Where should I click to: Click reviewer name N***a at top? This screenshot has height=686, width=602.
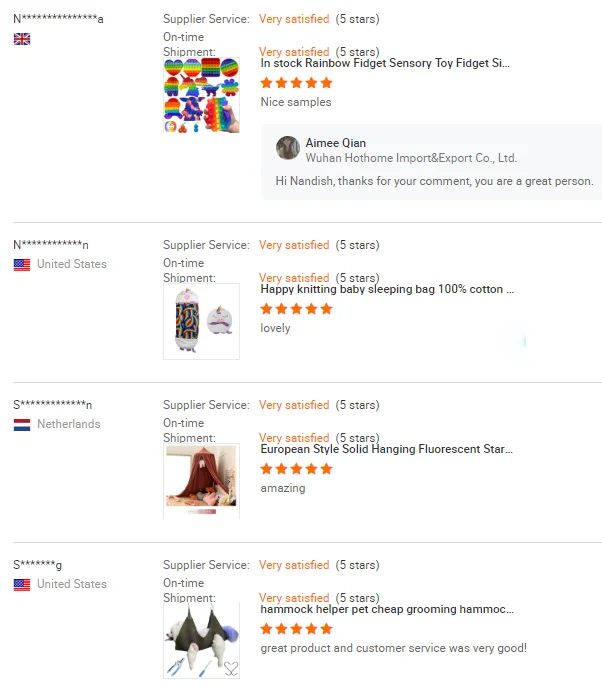point(58,19)
